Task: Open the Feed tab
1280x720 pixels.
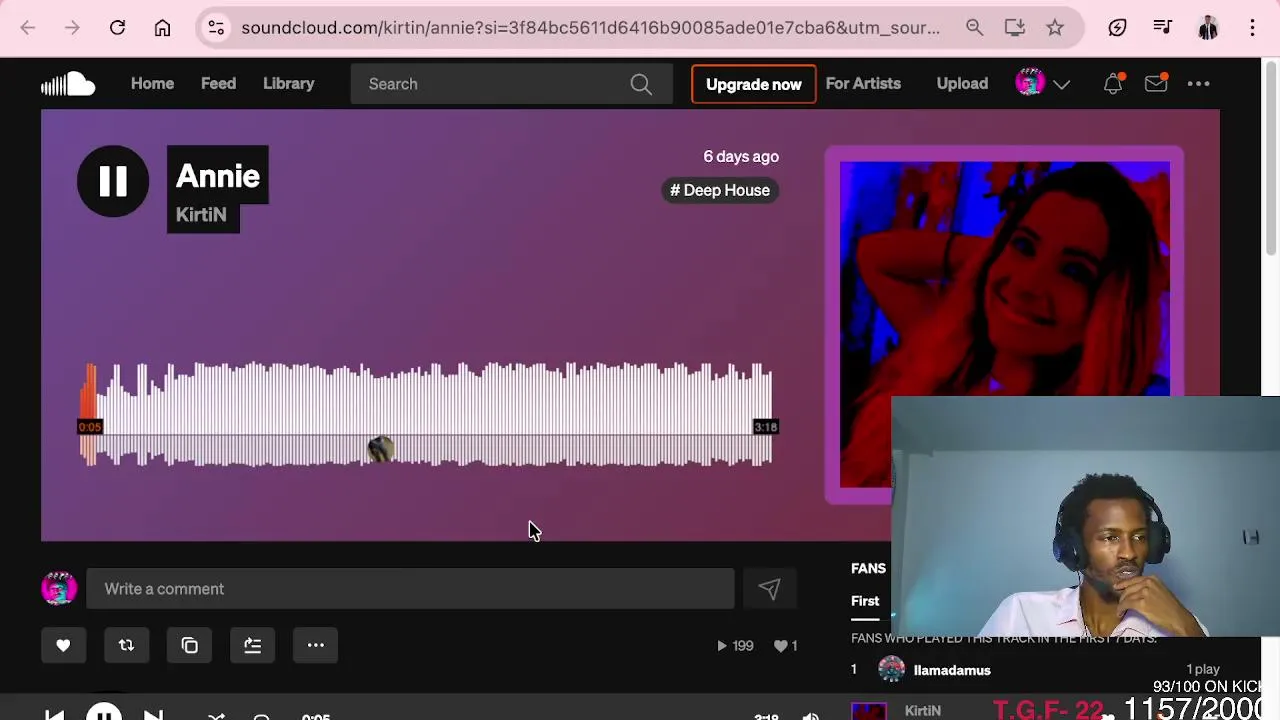Action: coord(218,84)
